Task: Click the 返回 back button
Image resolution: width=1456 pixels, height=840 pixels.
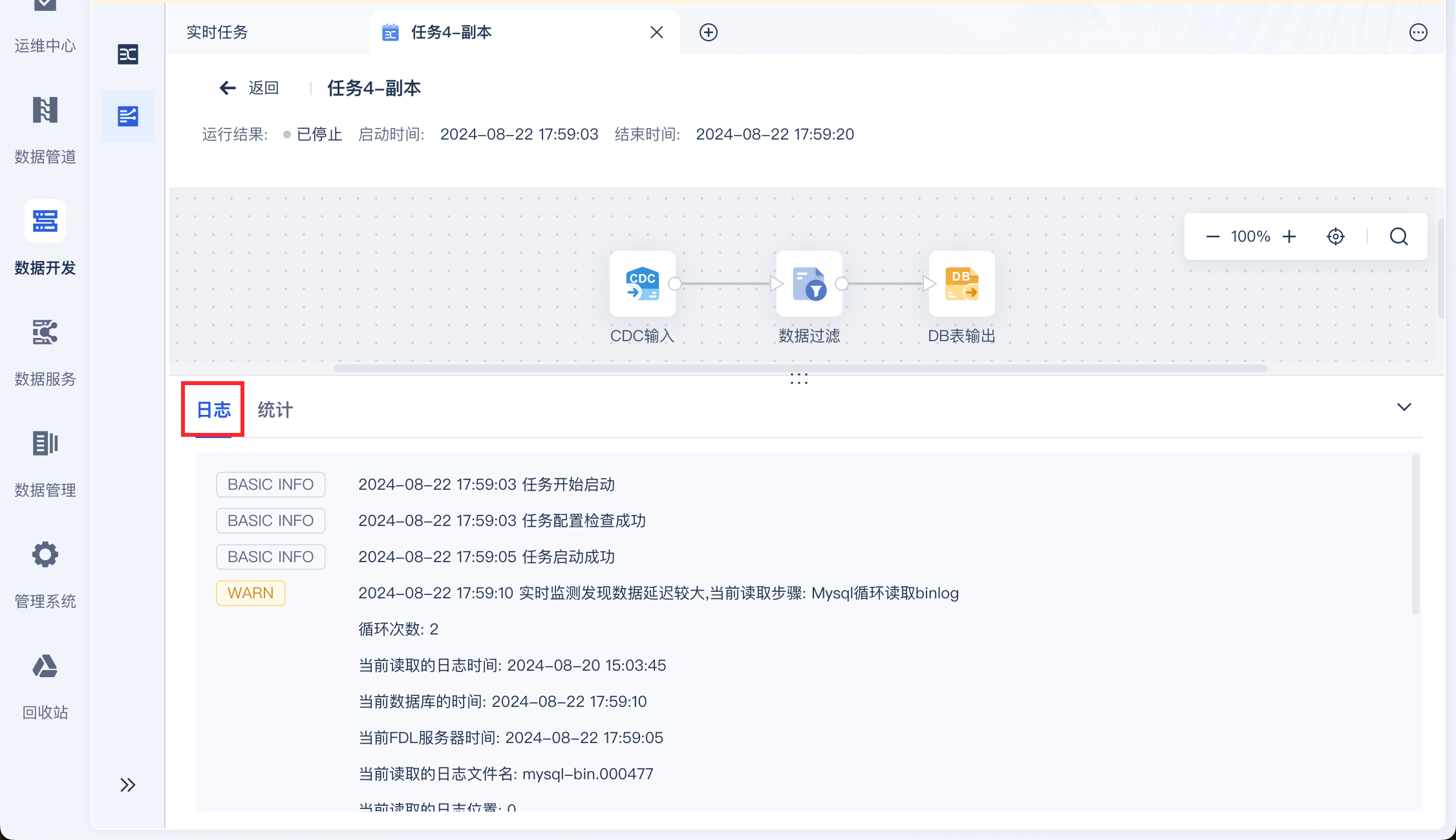Action: (x=249, y=88)
